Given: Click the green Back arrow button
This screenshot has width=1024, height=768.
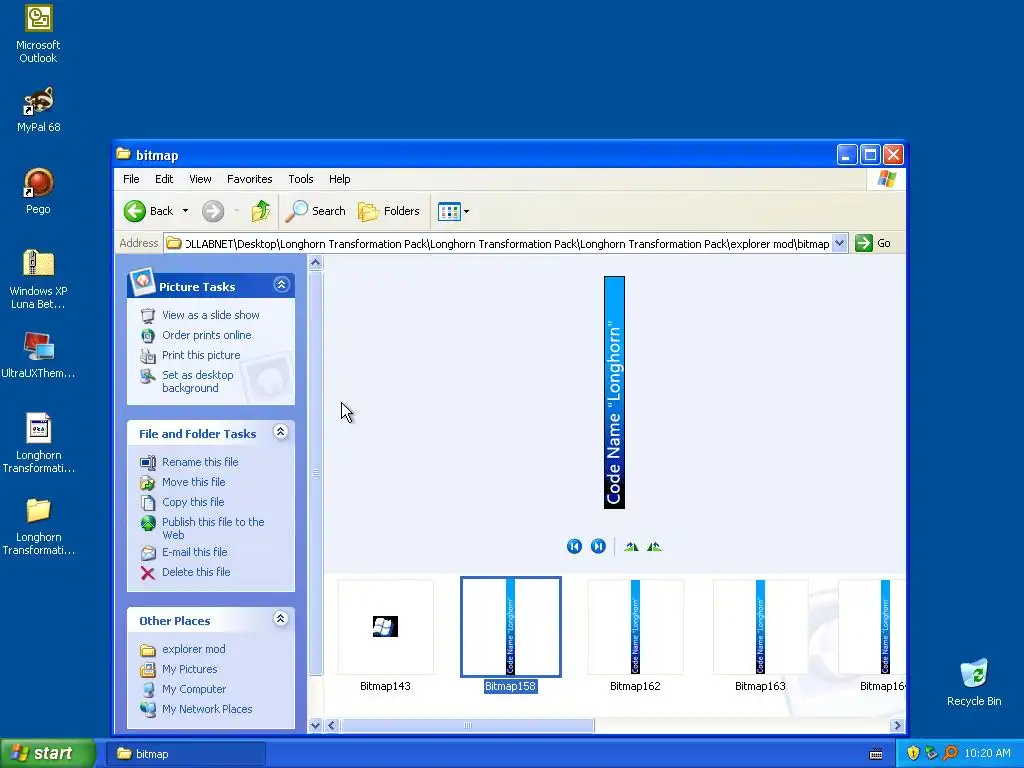Looking at the screenshot, I should [x=135, y=211].
